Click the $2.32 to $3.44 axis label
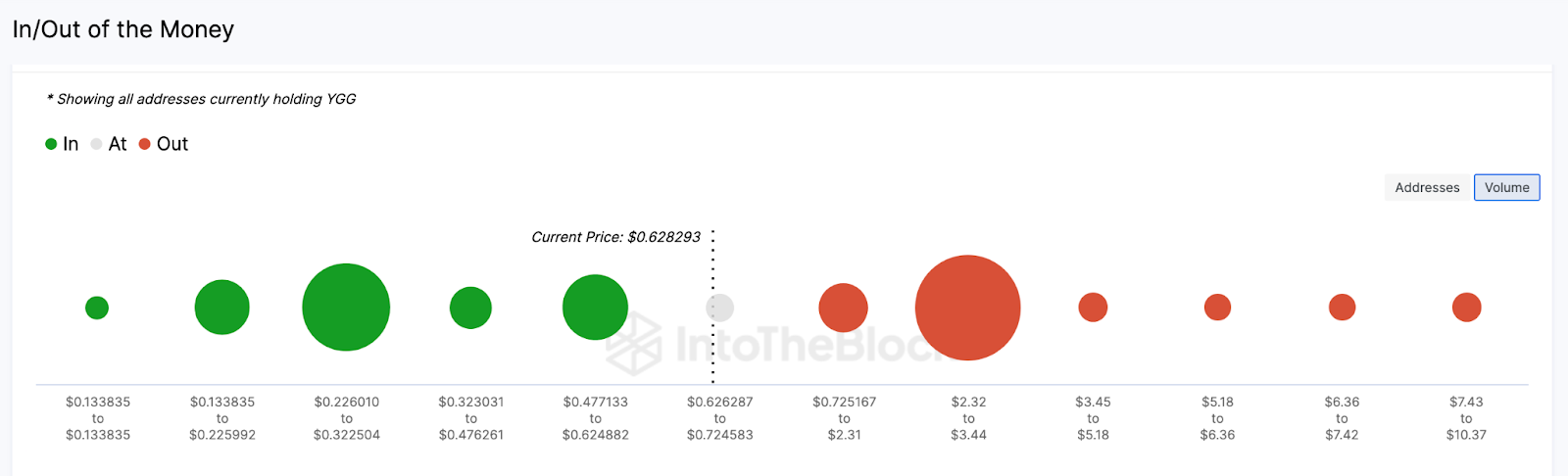Image resolution: width=1568 pixels, height=476 pixels. point(968,418)
